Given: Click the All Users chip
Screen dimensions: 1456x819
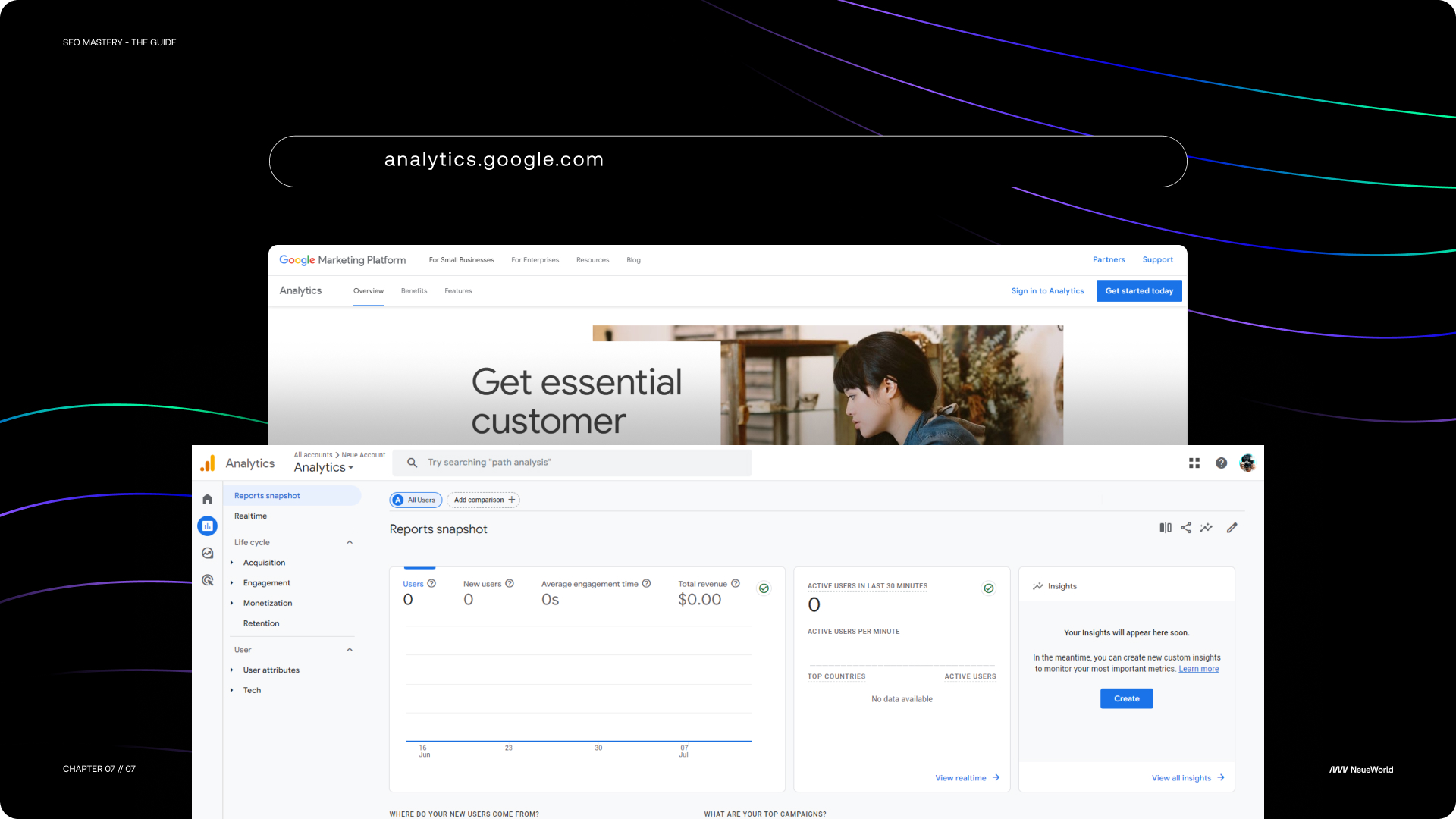Looking at the screenshot, I should [416, 500].
